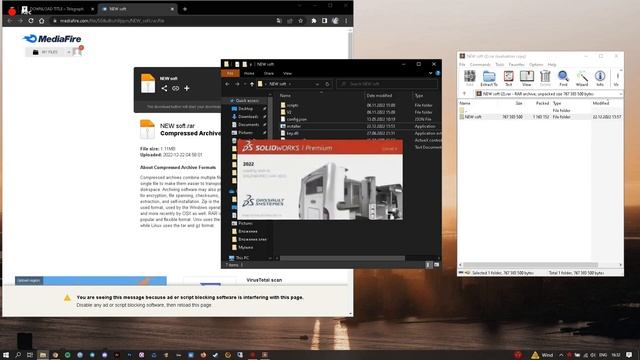The image size is (640, 360).
Task: Open the Favorites menu in WinRAR
Action: [516, 64]
